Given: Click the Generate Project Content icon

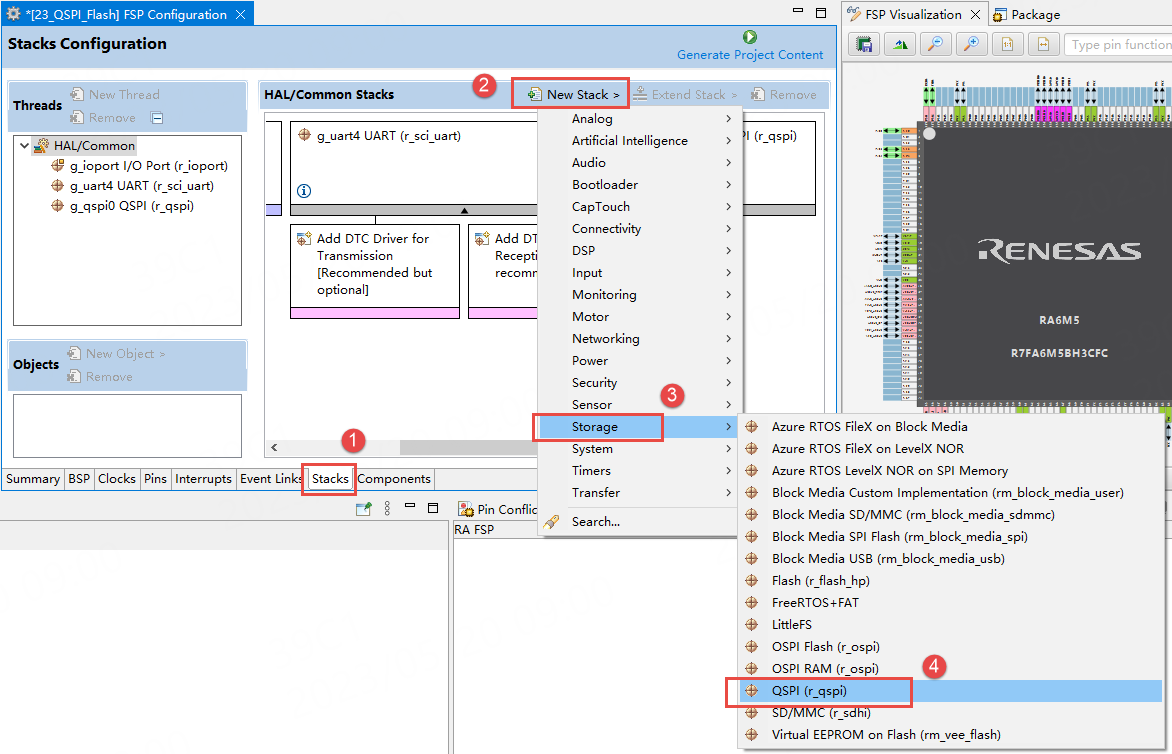Looking at the screenshot, I should tap(750, 37).
